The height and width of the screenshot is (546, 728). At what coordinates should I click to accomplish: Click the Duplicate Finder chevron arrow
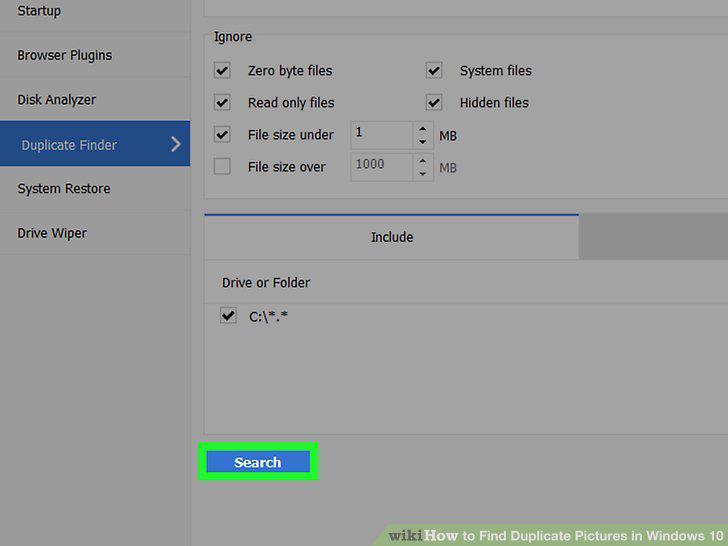tap(176, 144)
